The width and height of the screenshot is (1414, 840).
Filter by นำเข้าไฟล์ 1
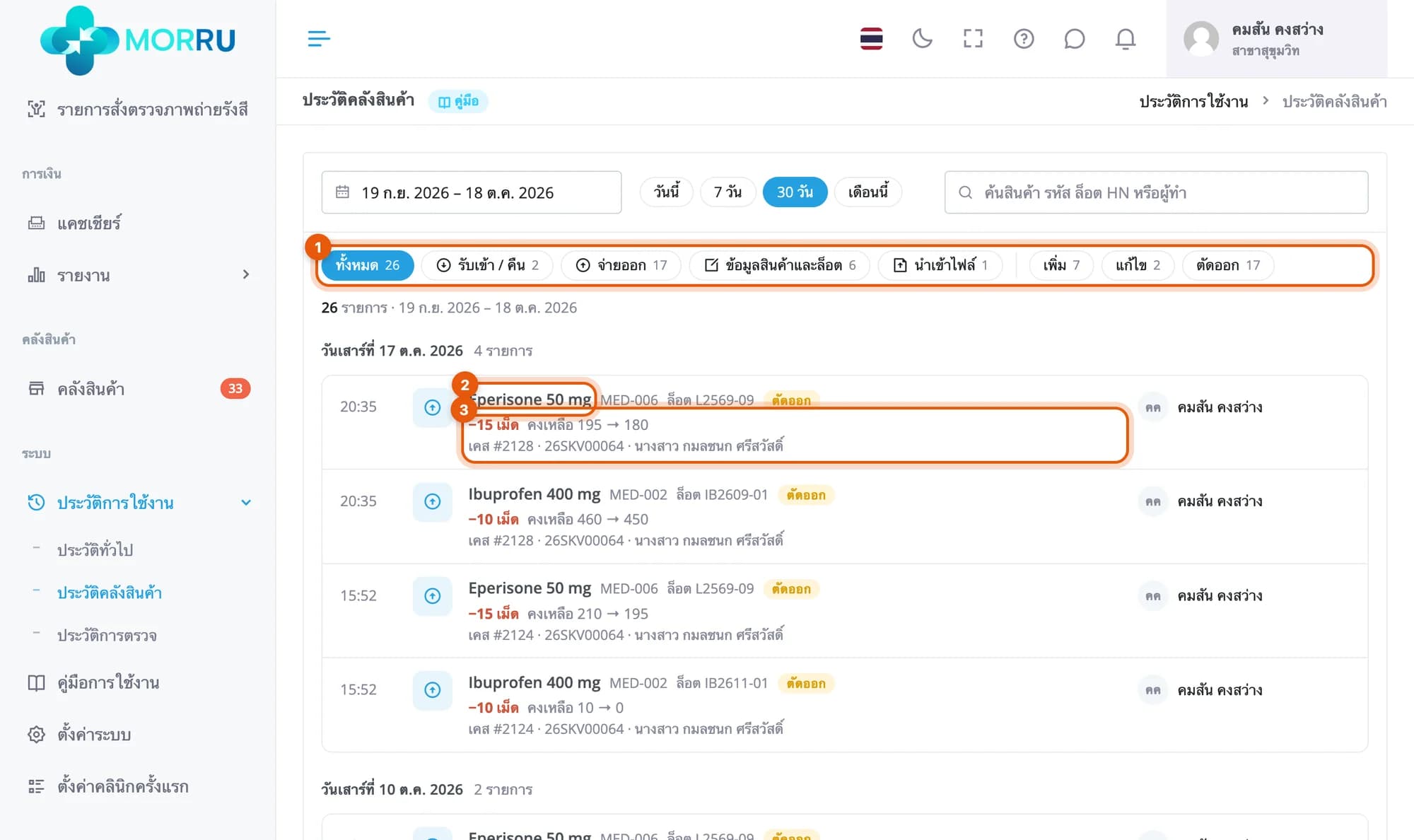(940, 265)
